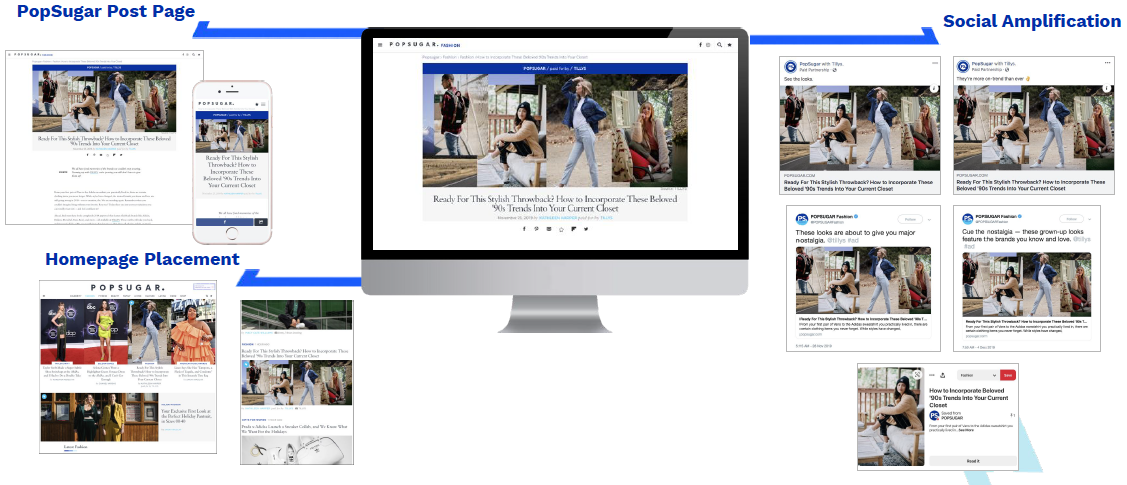Image resolution: width=1127 pixels, height=485 pixels.
Task: Click the Facebook icon in monitor's header
Action: [700, 45]
